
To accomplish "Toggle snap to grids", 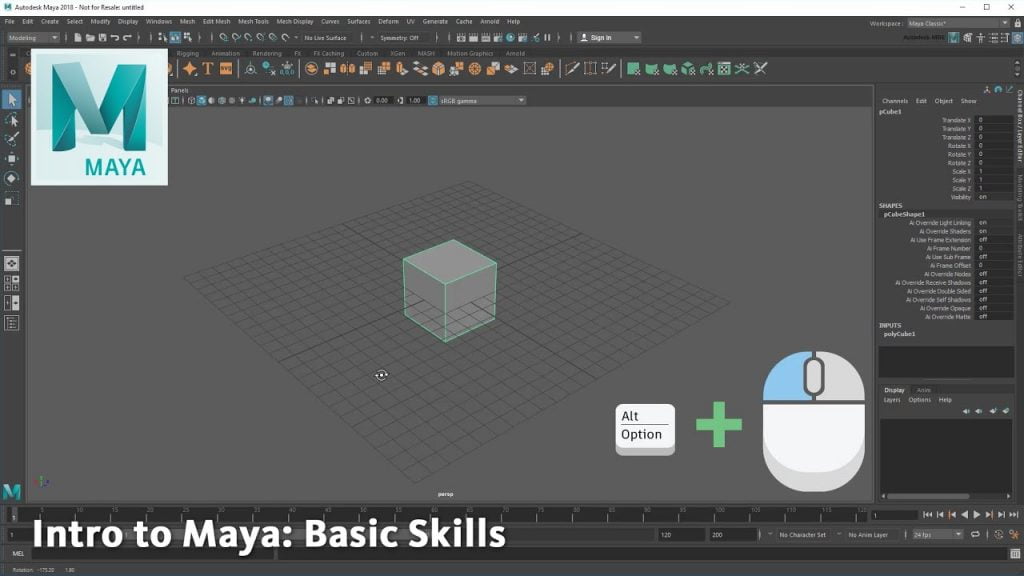I will tap(223, 38).
